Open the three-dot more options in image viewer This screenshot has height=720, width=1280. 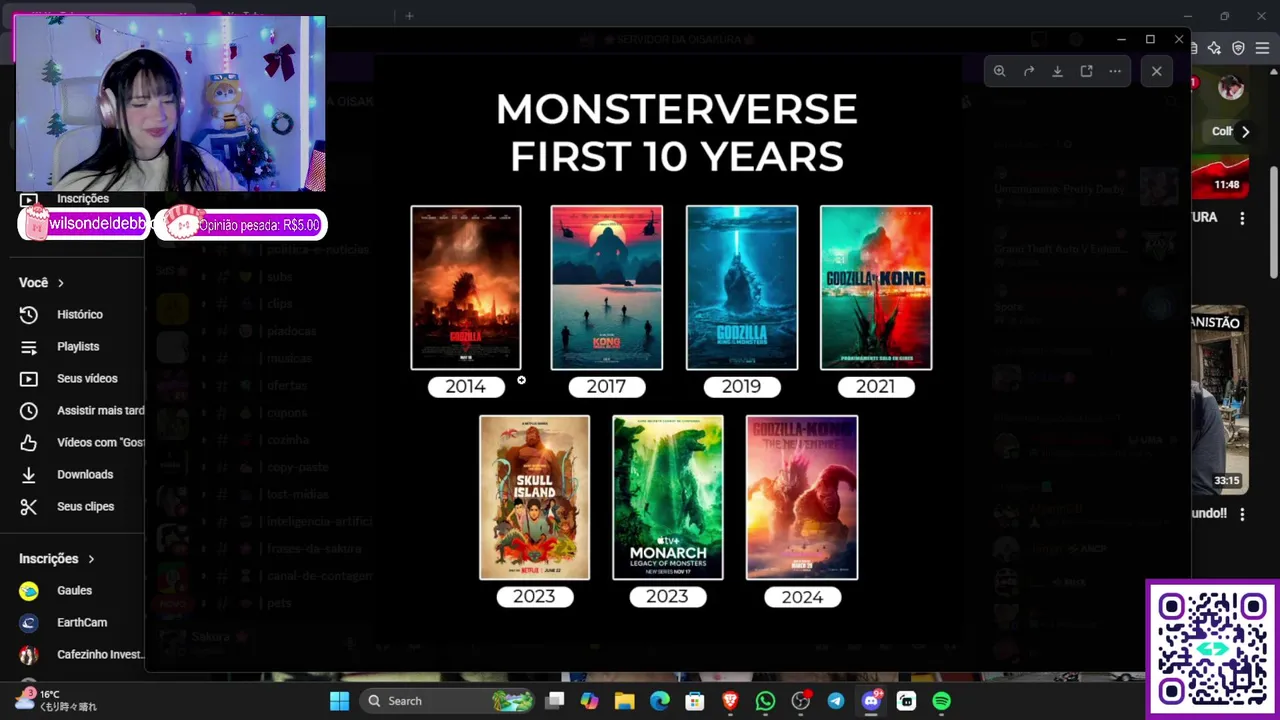pos(1115,71)
